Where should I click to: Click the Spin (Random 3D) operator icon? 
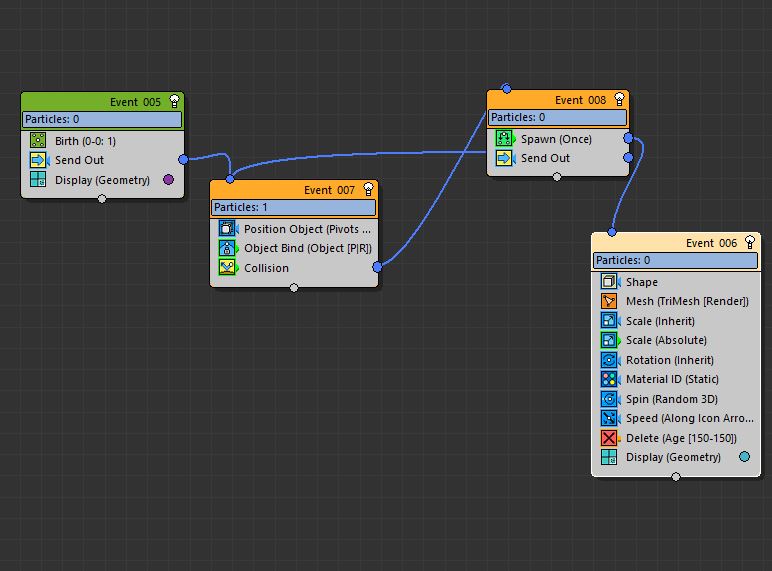(x=609, y=399)
